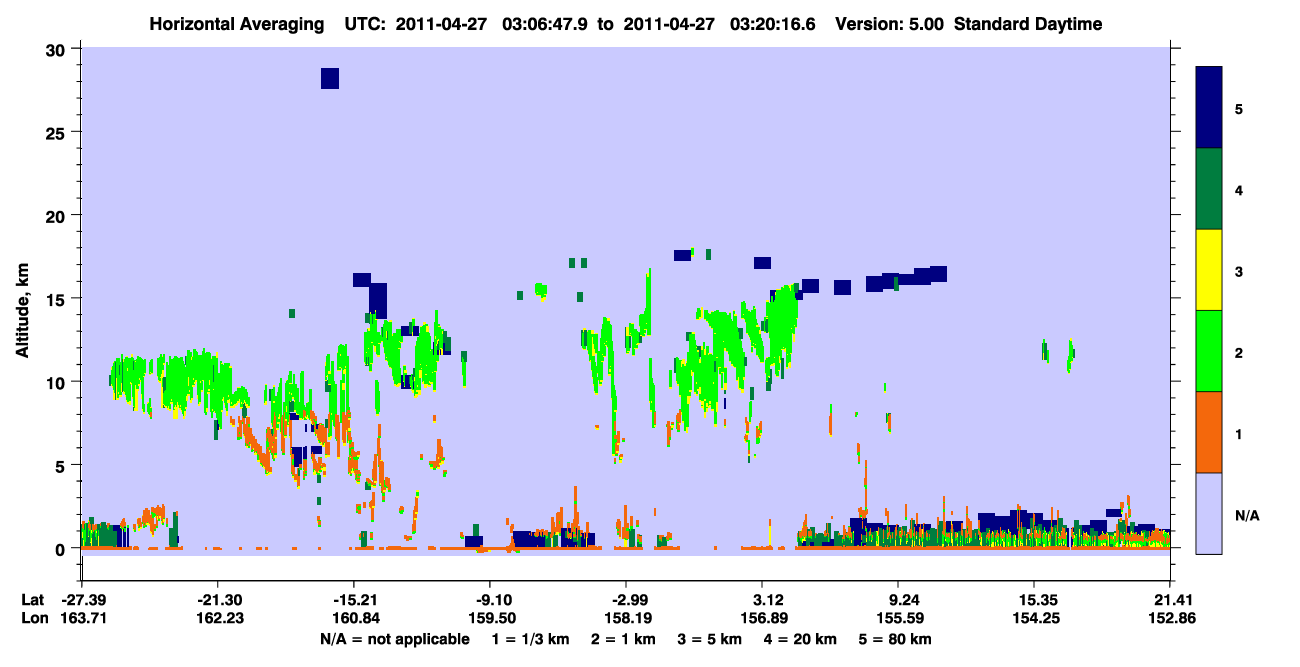
Task: Click the 'Lat' axis row label
Action: [33, 600]
